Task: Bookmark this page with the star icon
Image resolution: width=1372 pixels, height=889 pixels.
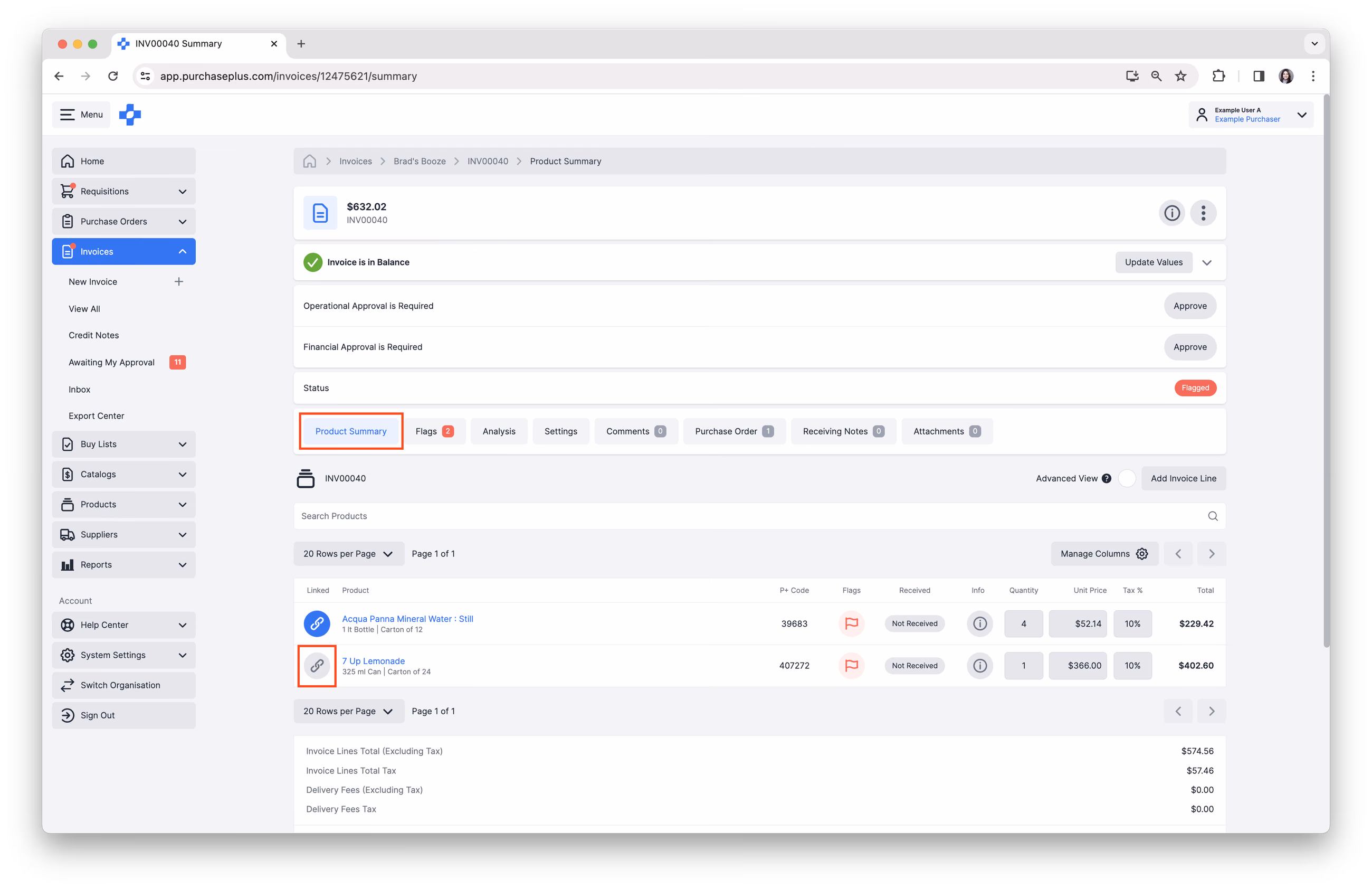Action: click(1180, 75)
